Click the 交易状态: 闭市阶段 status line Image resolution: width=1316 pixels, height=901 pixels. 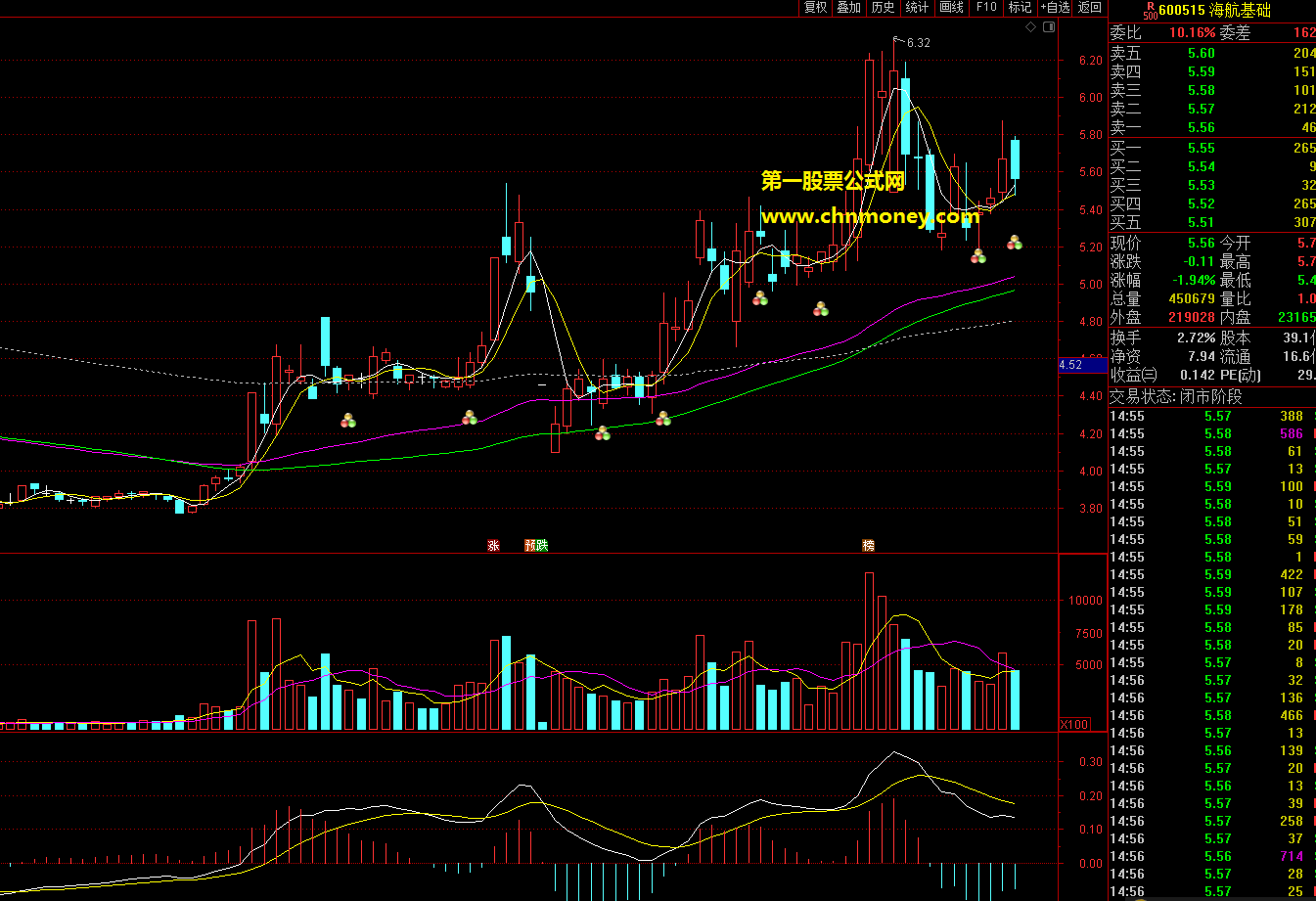(1175, 396)
